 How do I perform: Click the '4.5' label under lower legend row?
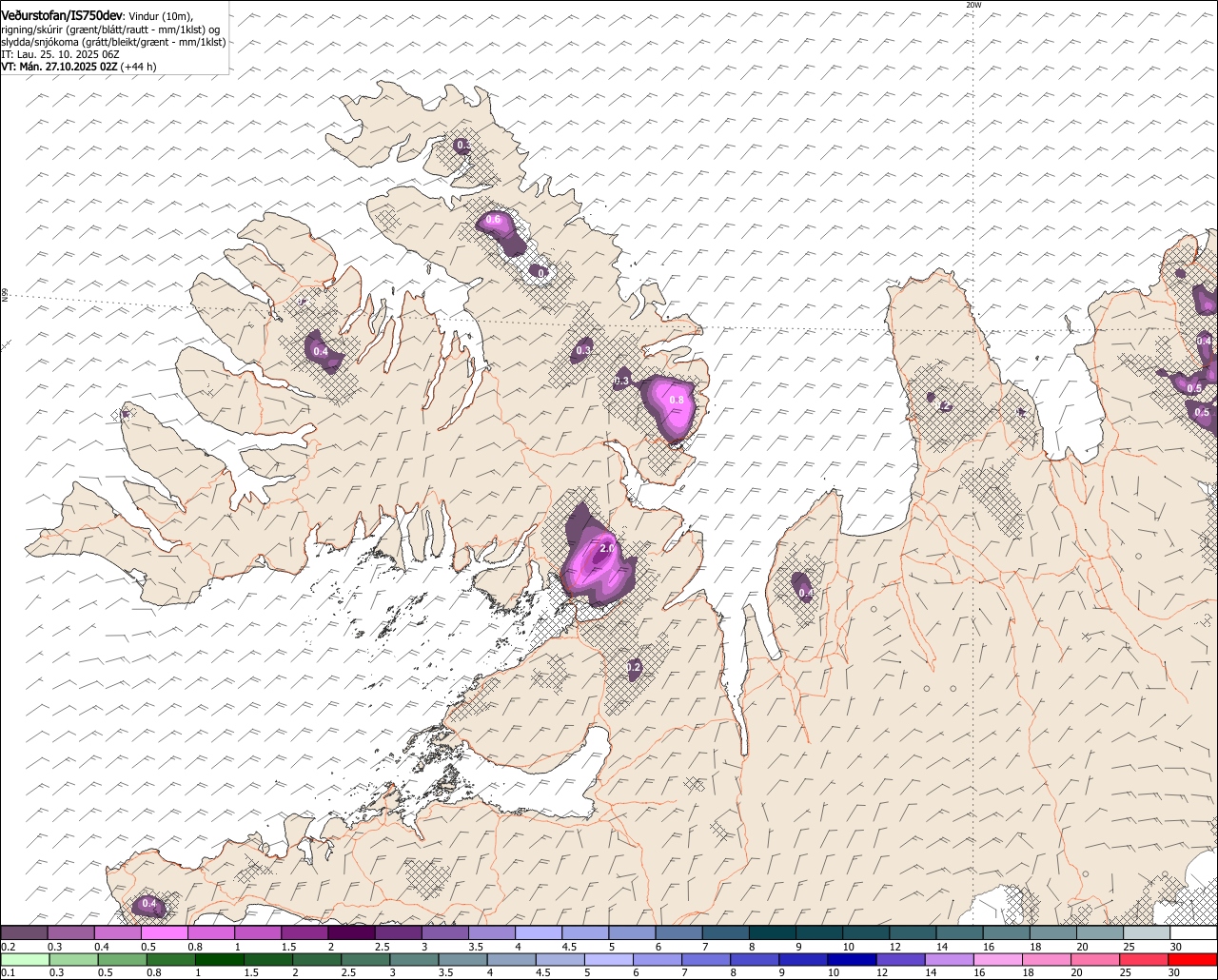tap(543, 972)
